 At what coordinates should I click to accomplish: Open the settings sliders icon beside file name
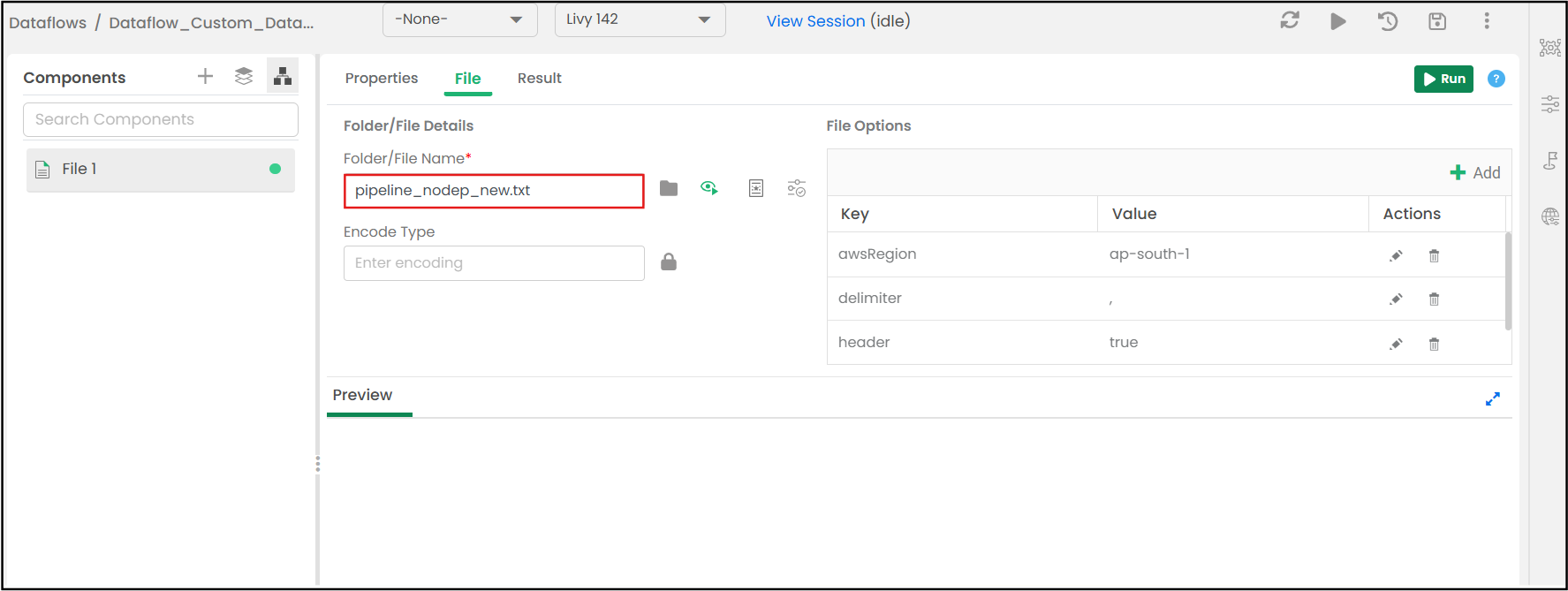click(x=797, y=188)
